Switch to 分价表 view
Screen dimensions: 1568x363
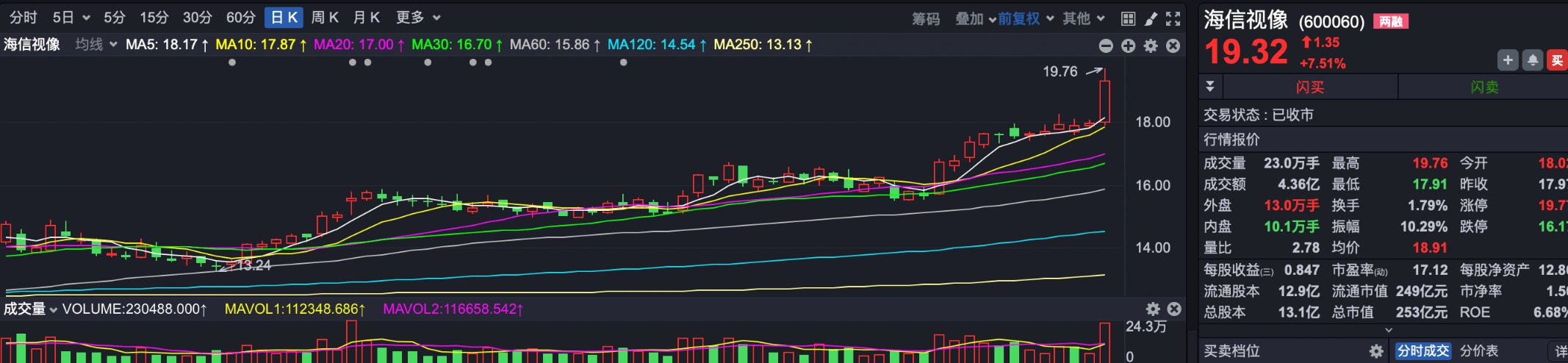[x=1478, y=351]
